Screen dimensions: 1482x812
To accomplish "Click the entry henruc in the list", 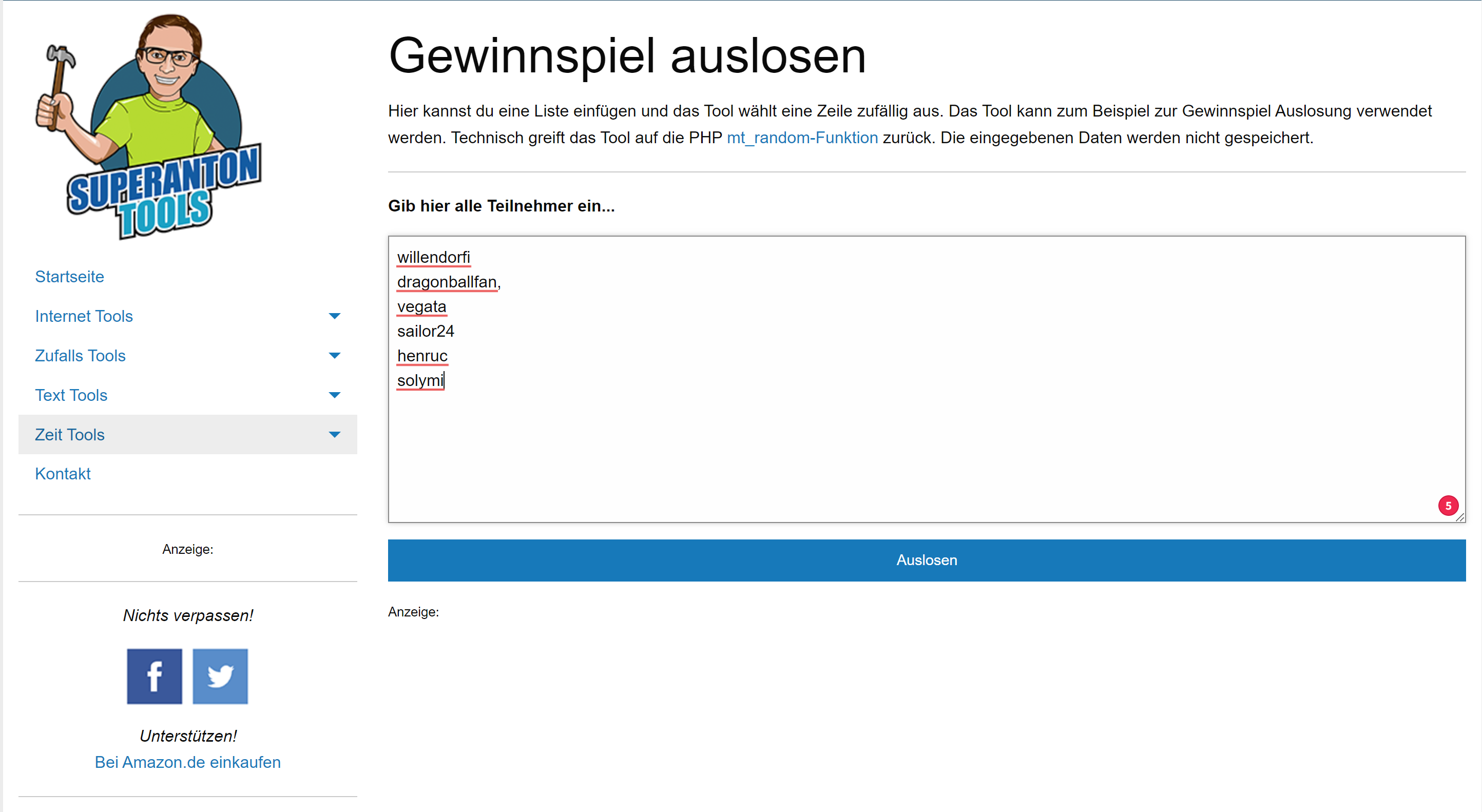I will point(421,356).
